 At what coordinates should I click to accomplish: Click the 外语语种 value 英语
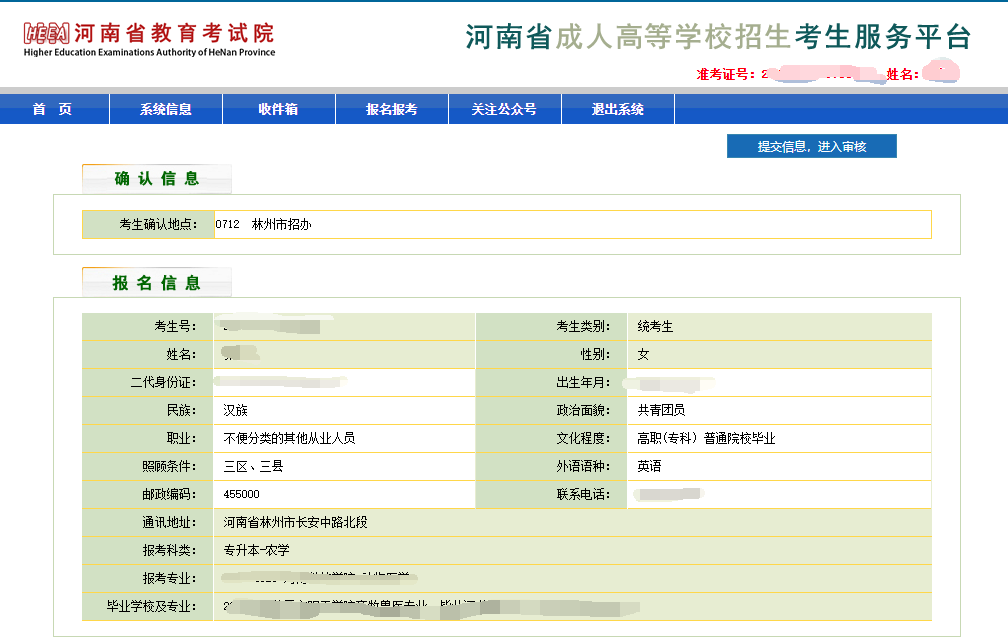click(x=649, y=467)
